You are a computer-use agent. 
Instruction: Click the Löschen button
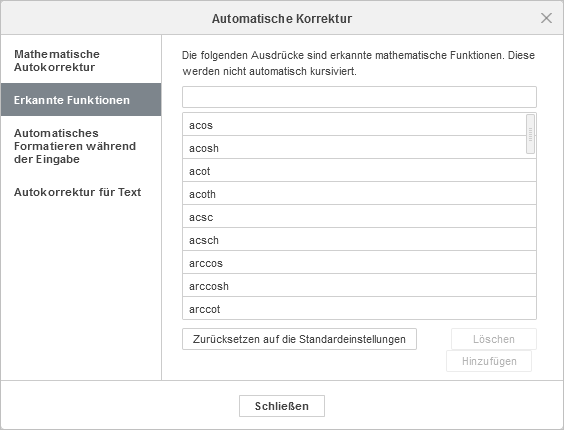coord(494,339)
